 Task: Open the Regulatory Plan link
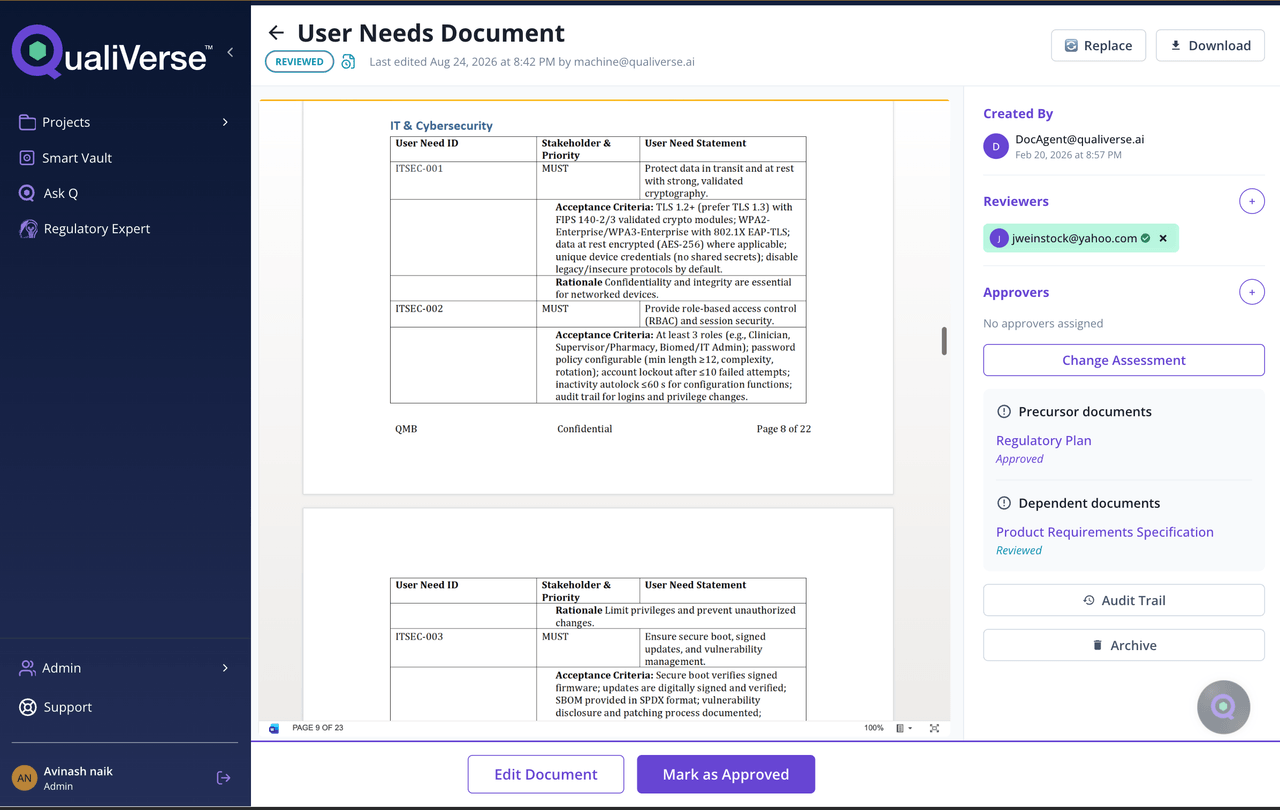(x=1043, y=440)
